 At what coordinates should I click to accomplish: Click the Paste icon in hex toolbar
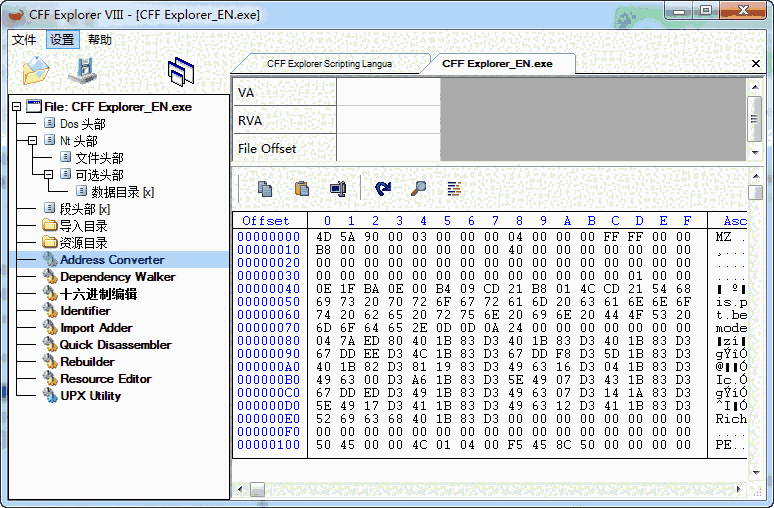(301, 188)
